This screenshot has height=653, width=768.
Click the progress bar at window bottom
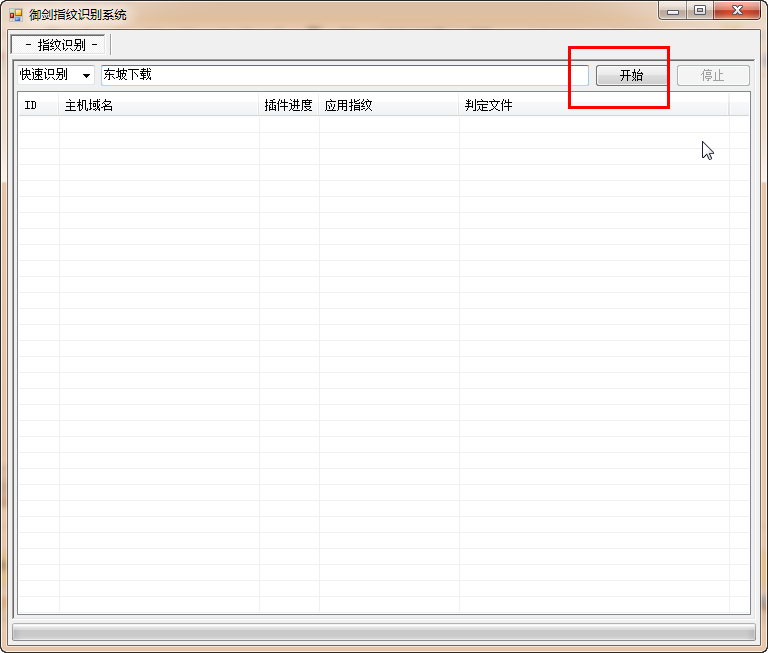(x=384, y=632)
